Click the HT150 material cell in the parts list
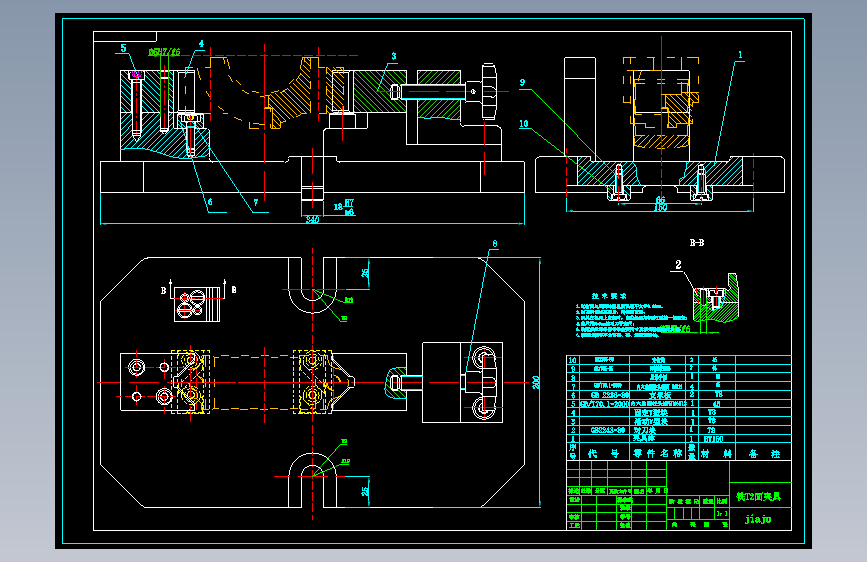The image size is (867, 562). (713, 439)
